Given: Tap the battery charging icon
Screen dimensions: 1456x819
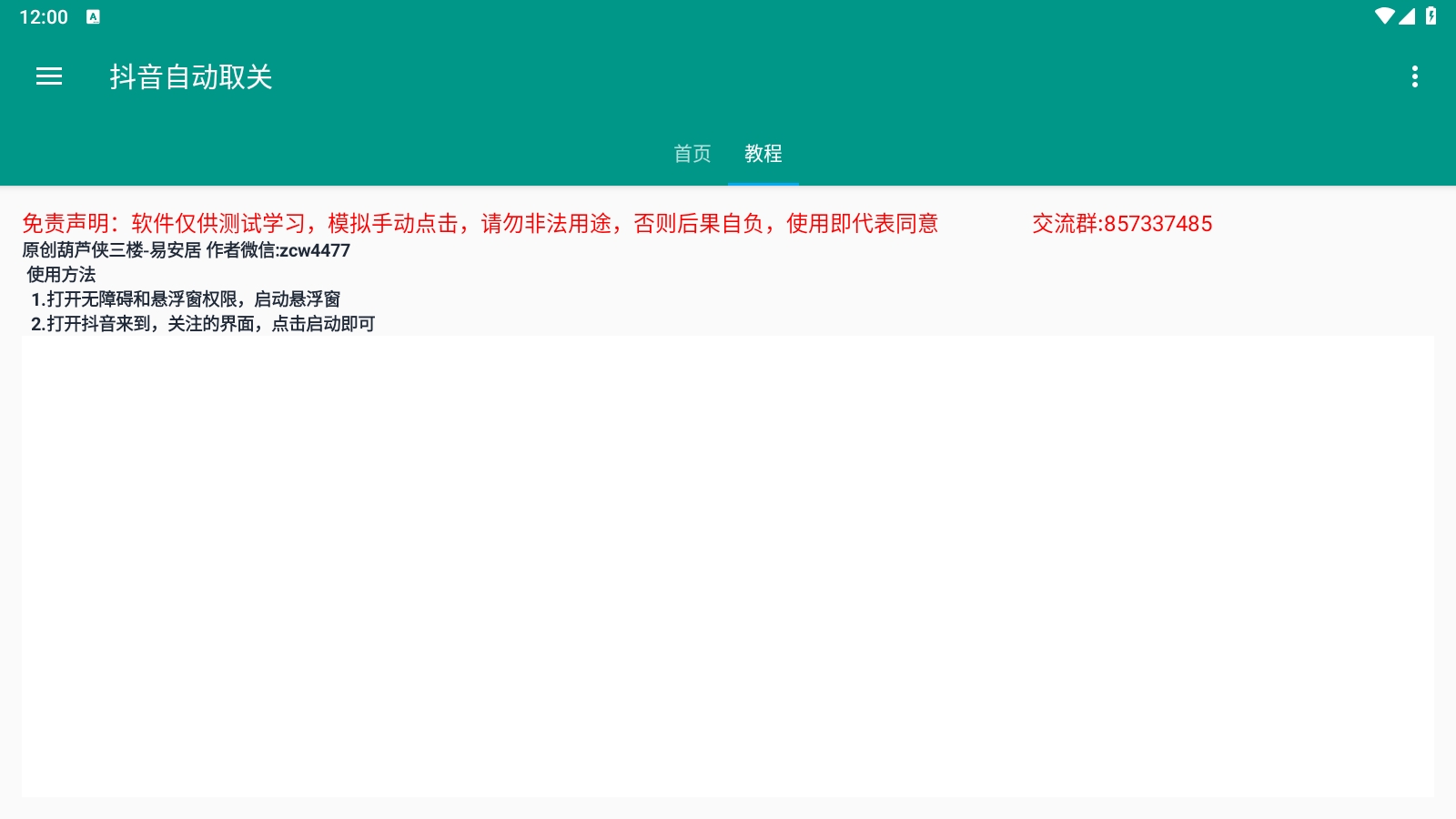Looking at the screenshot, I should [x=1431, y=16].
